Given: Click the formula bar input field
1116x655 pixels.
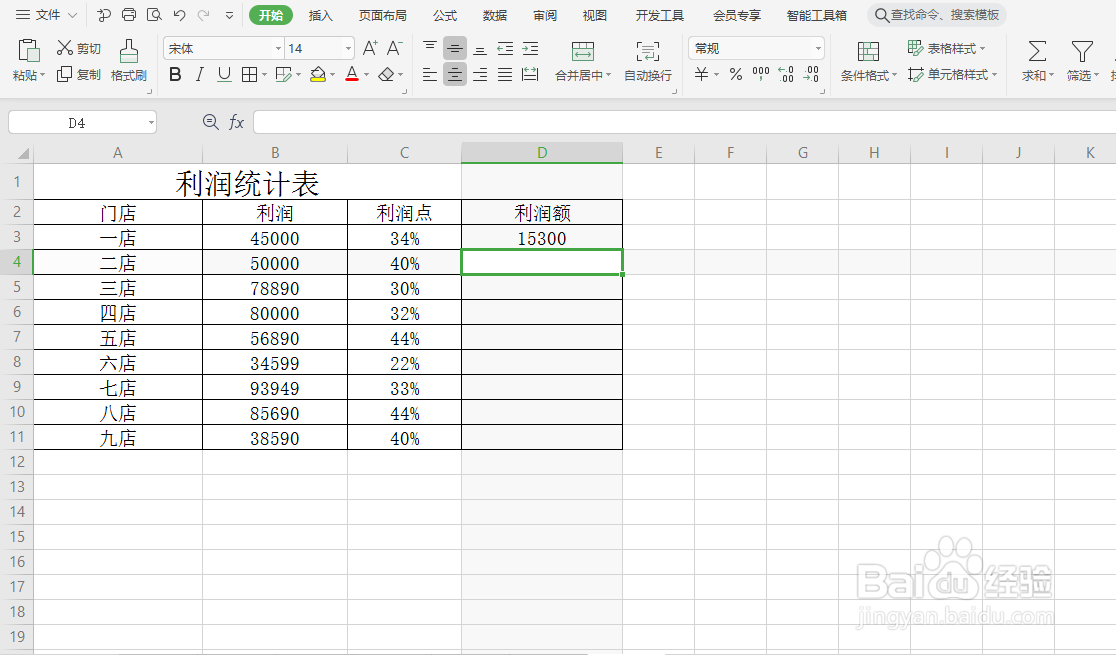Looking at the screenshot, I should pos(685,122).
